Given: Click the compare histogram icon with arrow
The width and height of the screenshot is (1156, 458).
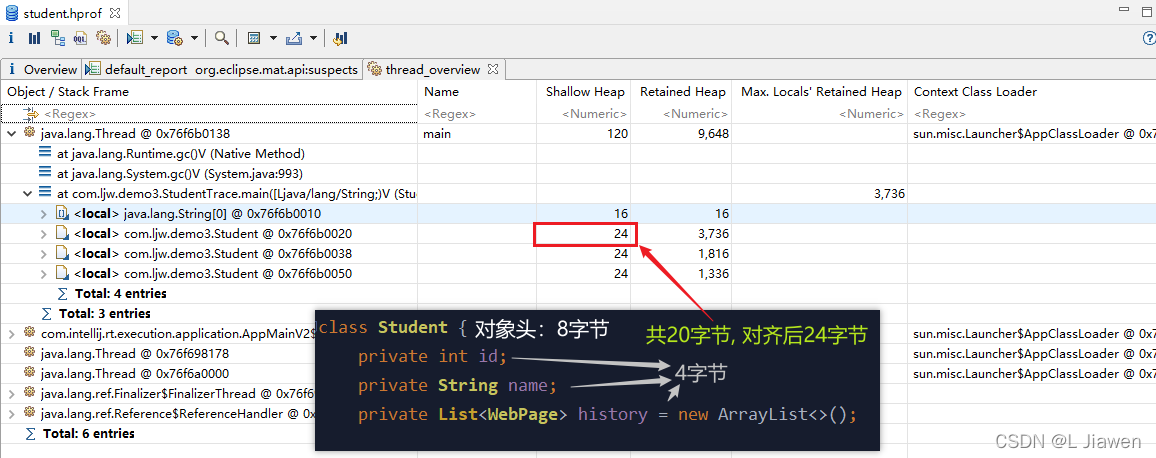Looking at the screenshot, I should coord(340,38).
